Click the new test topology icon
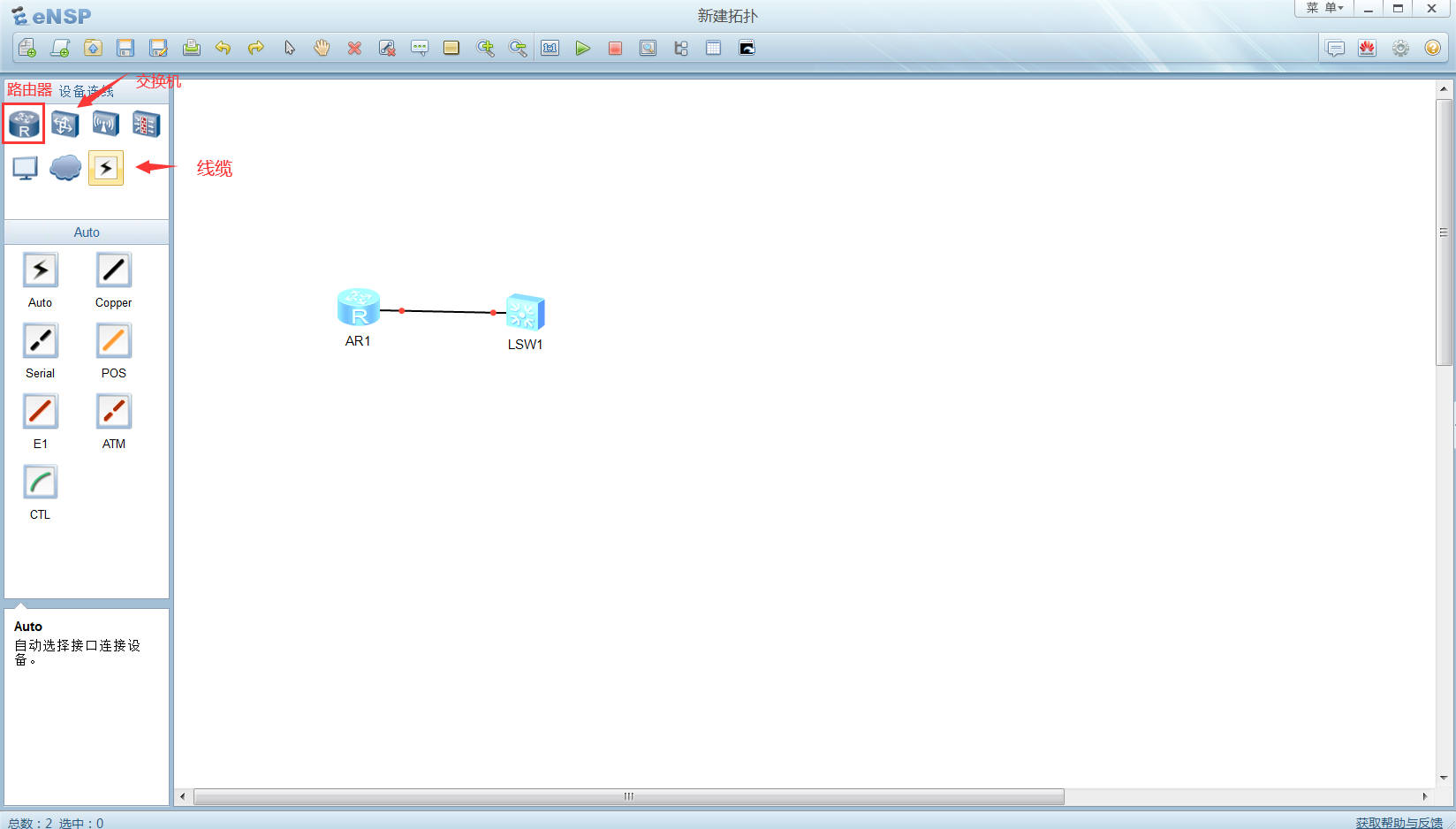Screen dimensions: 1456x829 (60, 48)
